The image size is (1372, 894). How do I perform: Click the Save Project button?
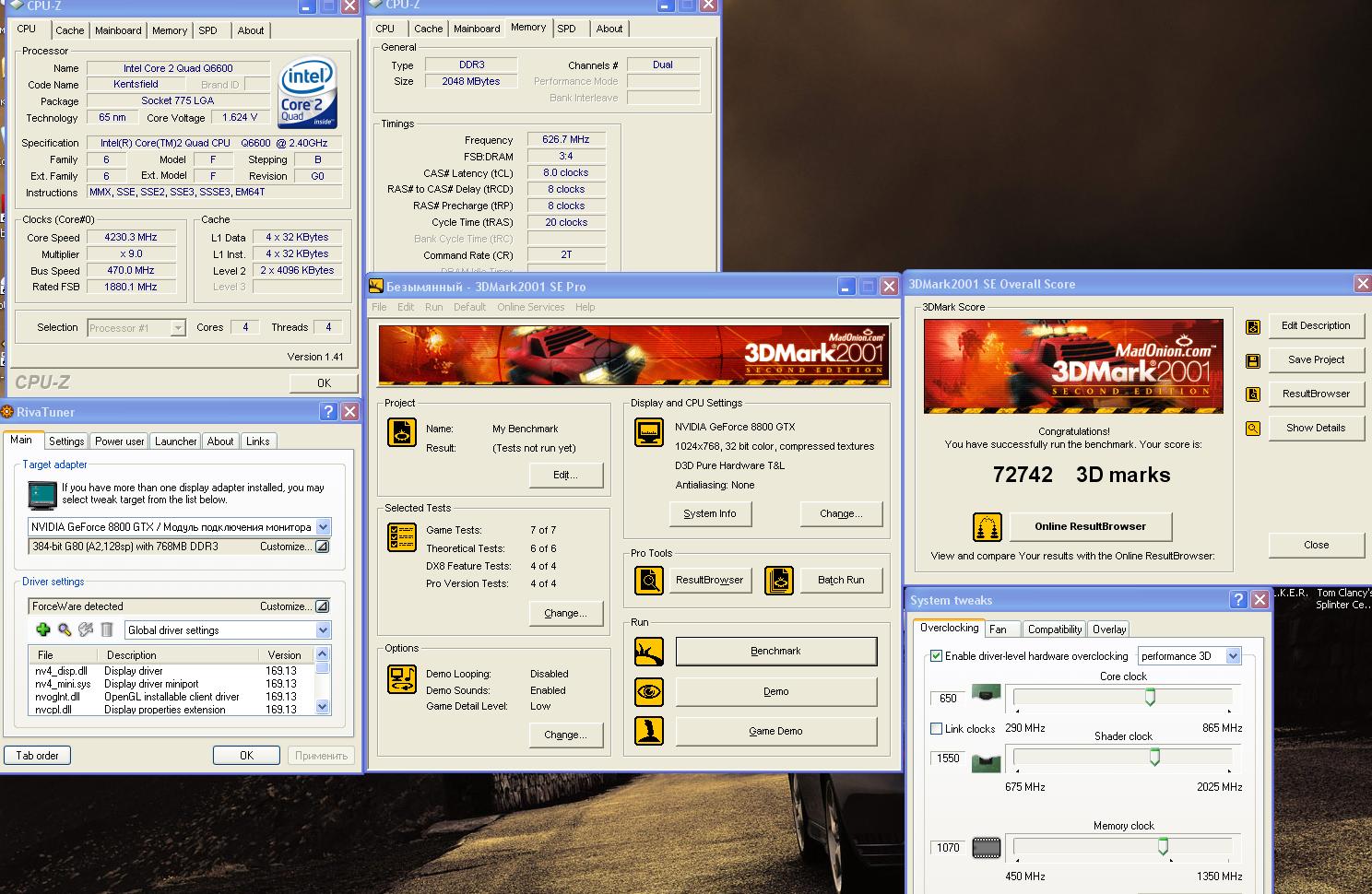pyautogui.click(x=1316, y=359)
